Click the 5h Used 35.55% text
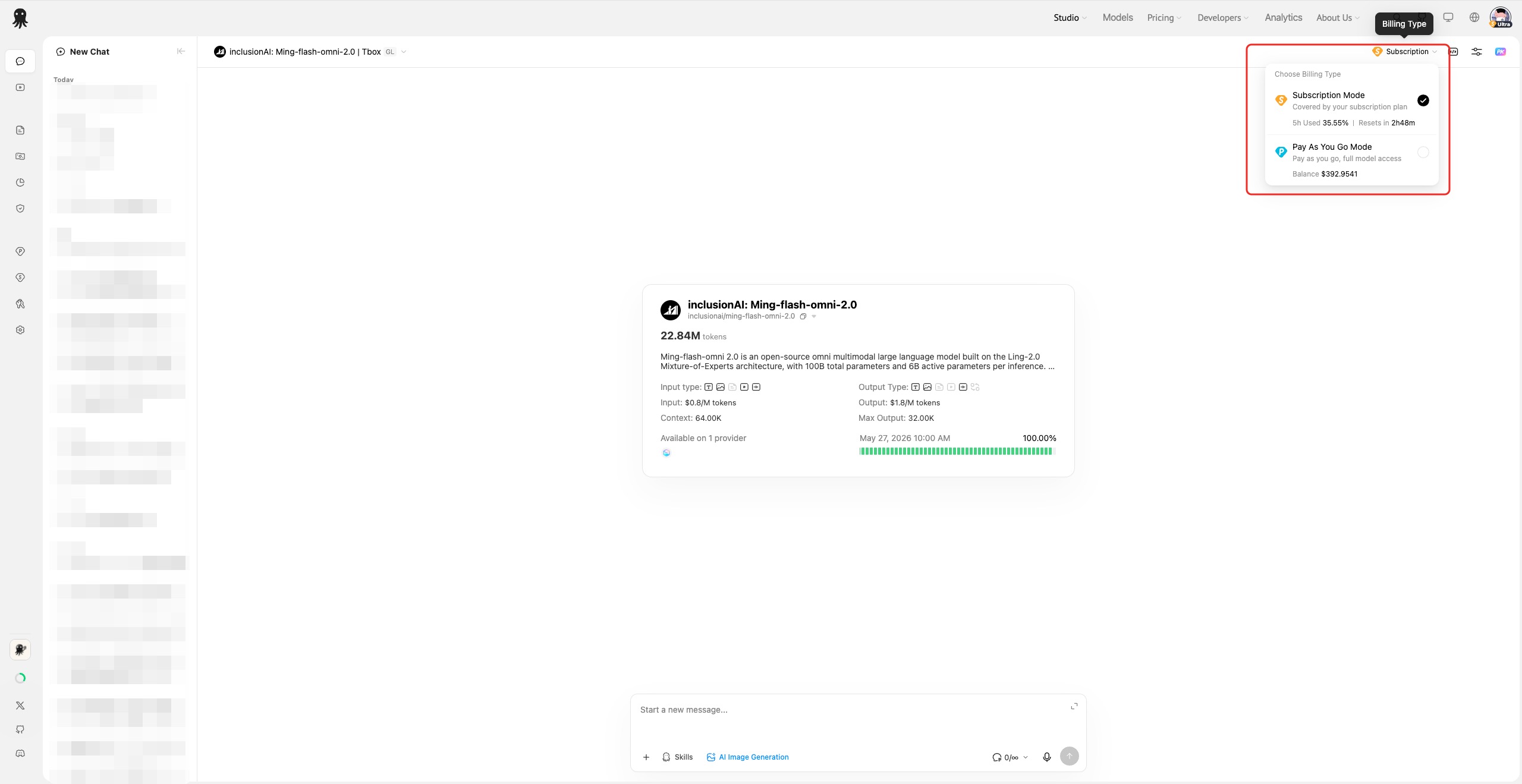The image size is (1522, 784). click(x=1320, y=123)
